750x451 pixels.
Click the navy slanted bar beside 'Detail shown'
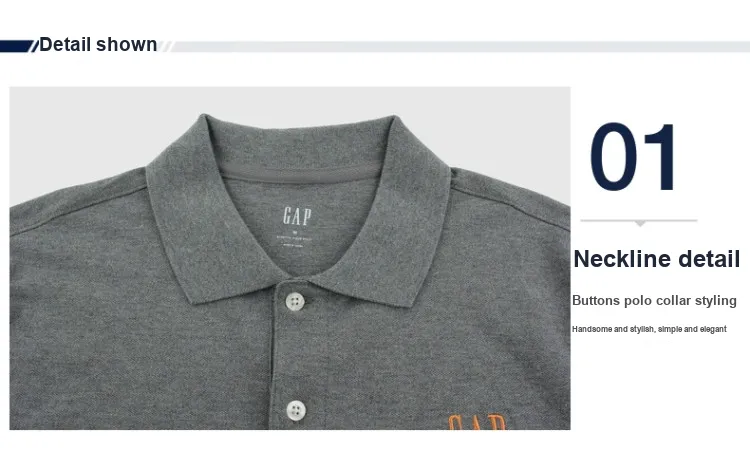coord(16,46)
